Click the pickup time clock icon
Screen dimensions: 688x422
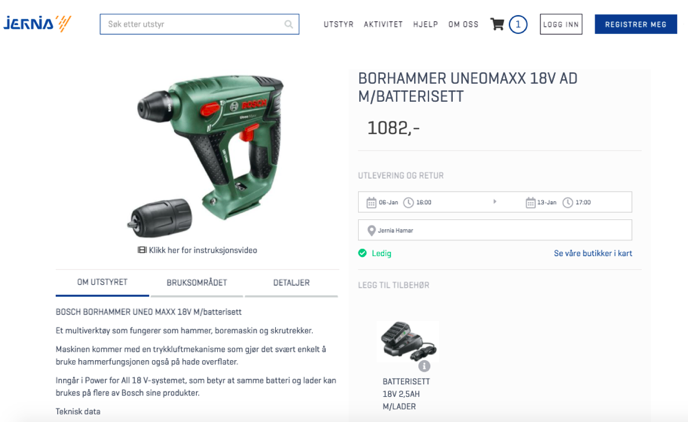[x=408, y=202]
